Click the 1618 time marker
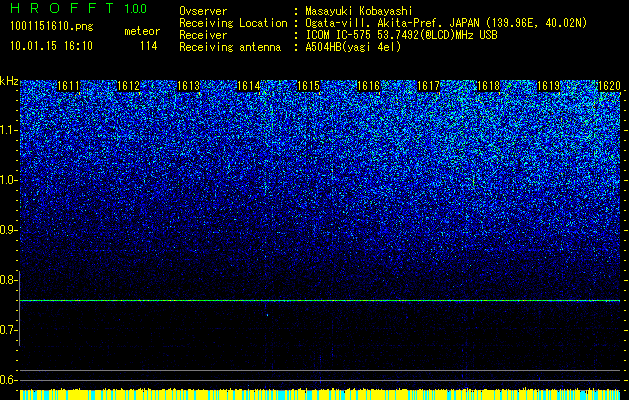 pos(489,86)
